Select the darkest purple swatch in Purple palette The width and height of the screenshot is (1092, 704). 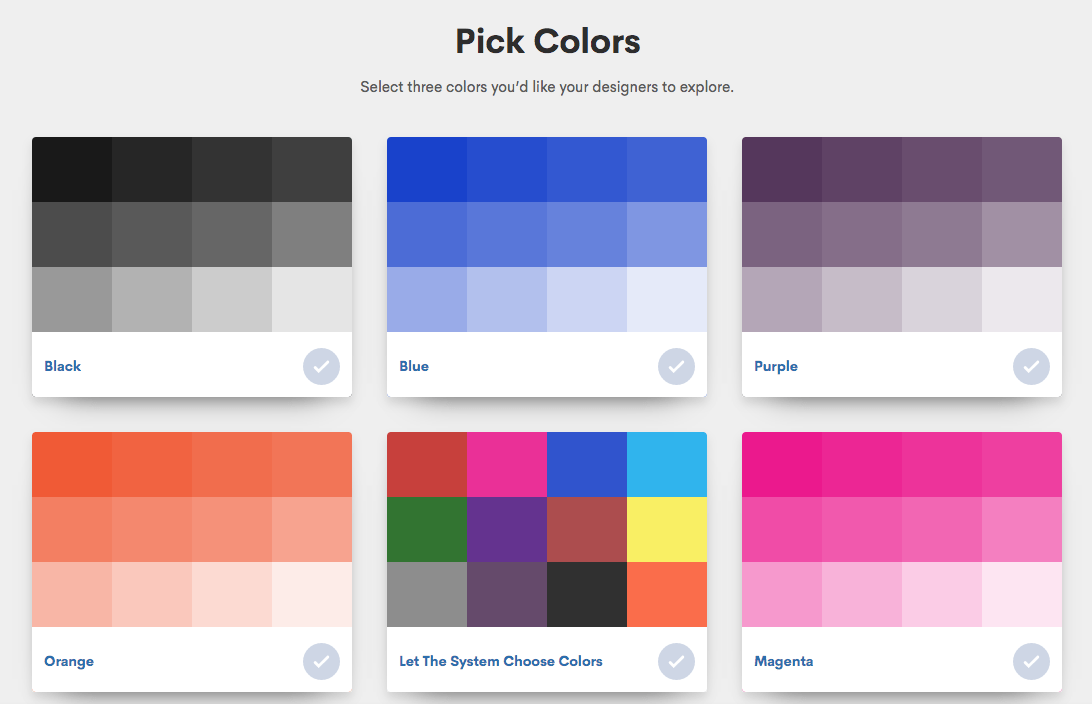782,169
